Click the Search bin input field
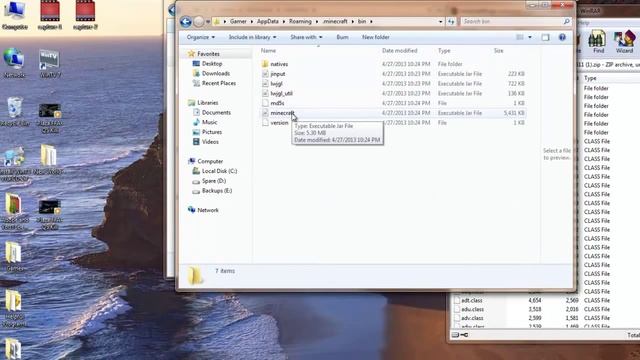This screenshot has width=640, height=360. pos(512,21)
